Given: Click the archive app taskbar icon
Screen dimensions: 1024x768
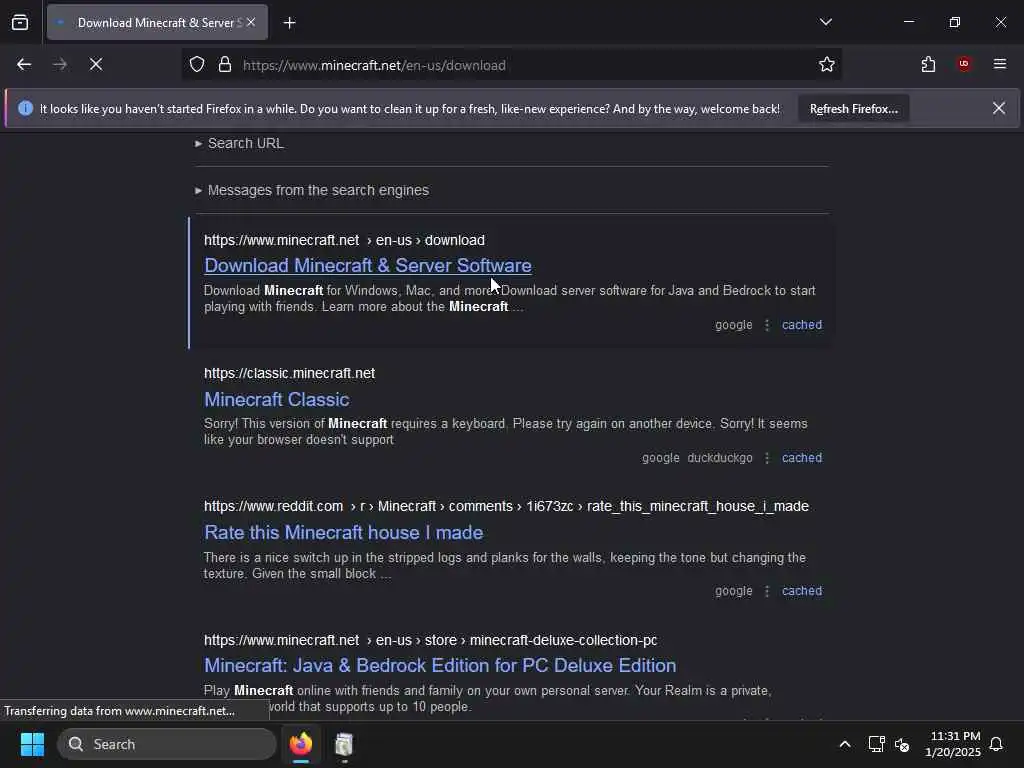Looking at the screenshot, I should (x=344, y=744).
